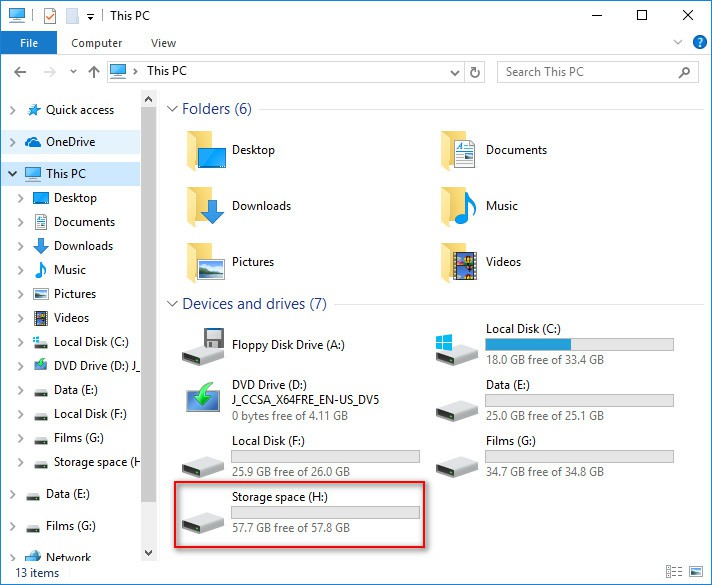712x585 pixels.
Task: Click the Properties quick access toolbar icon
Action: point(49,16)
